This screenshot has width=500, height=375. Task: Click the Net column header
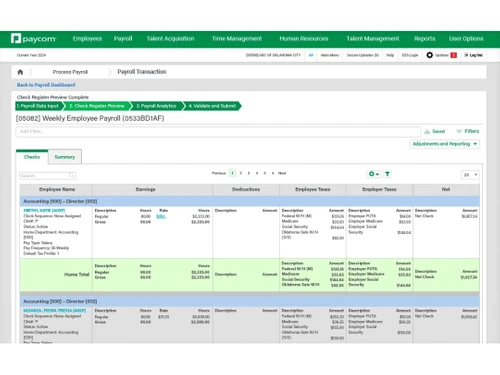click(446, 189)
